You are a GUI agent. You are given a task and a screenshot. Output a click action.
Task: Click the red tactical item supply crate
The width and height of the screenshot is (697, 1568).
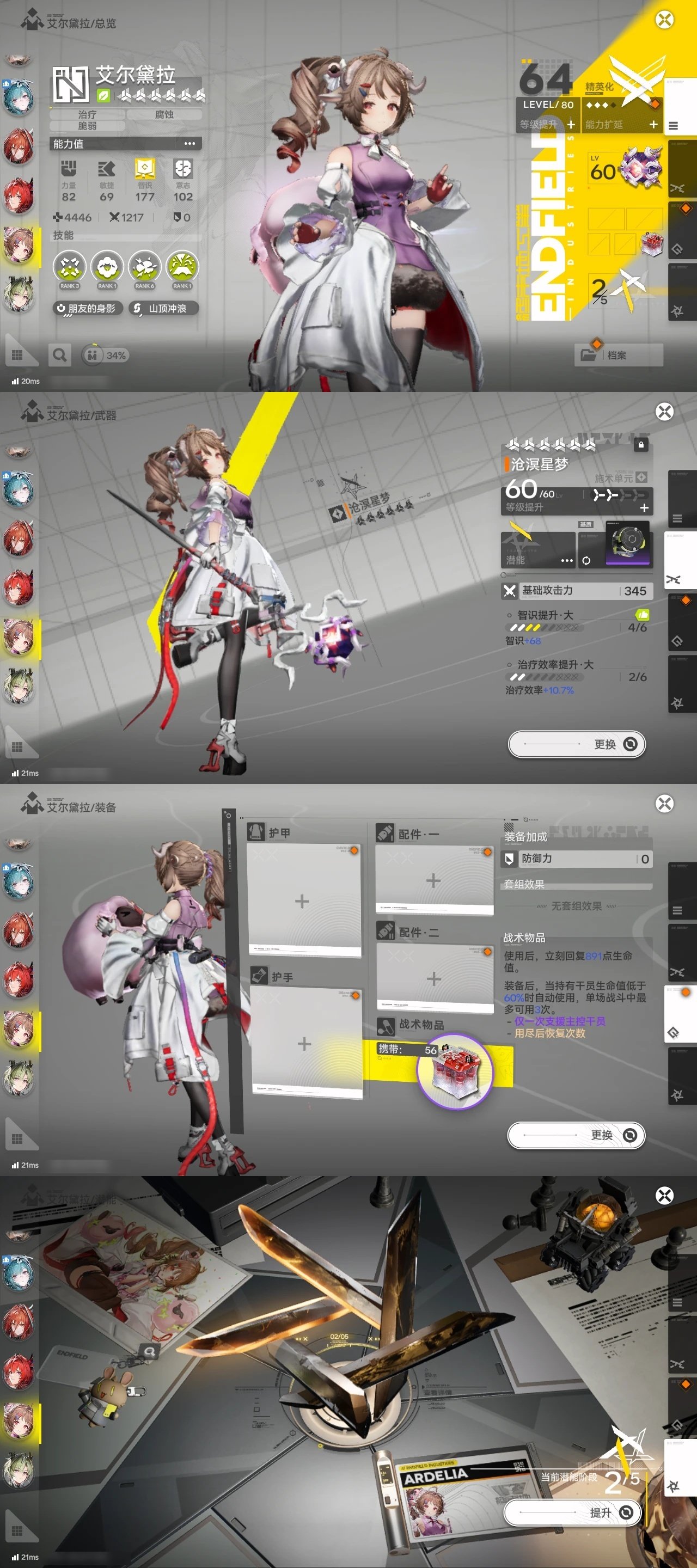coord(455,1071)
